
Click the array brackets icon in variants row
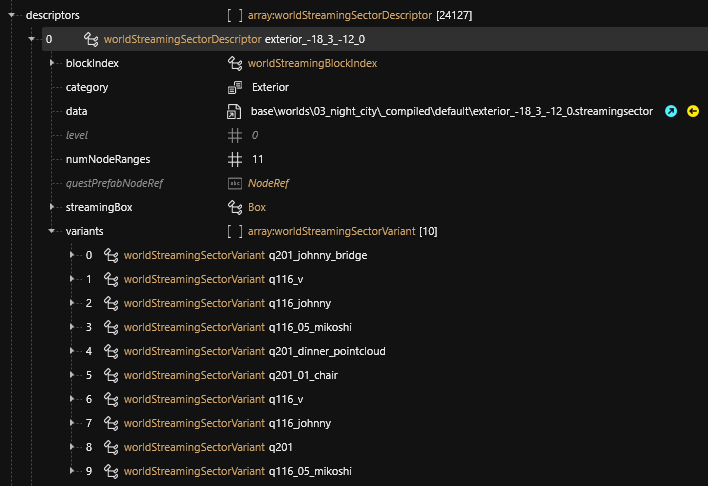[235, 231]
